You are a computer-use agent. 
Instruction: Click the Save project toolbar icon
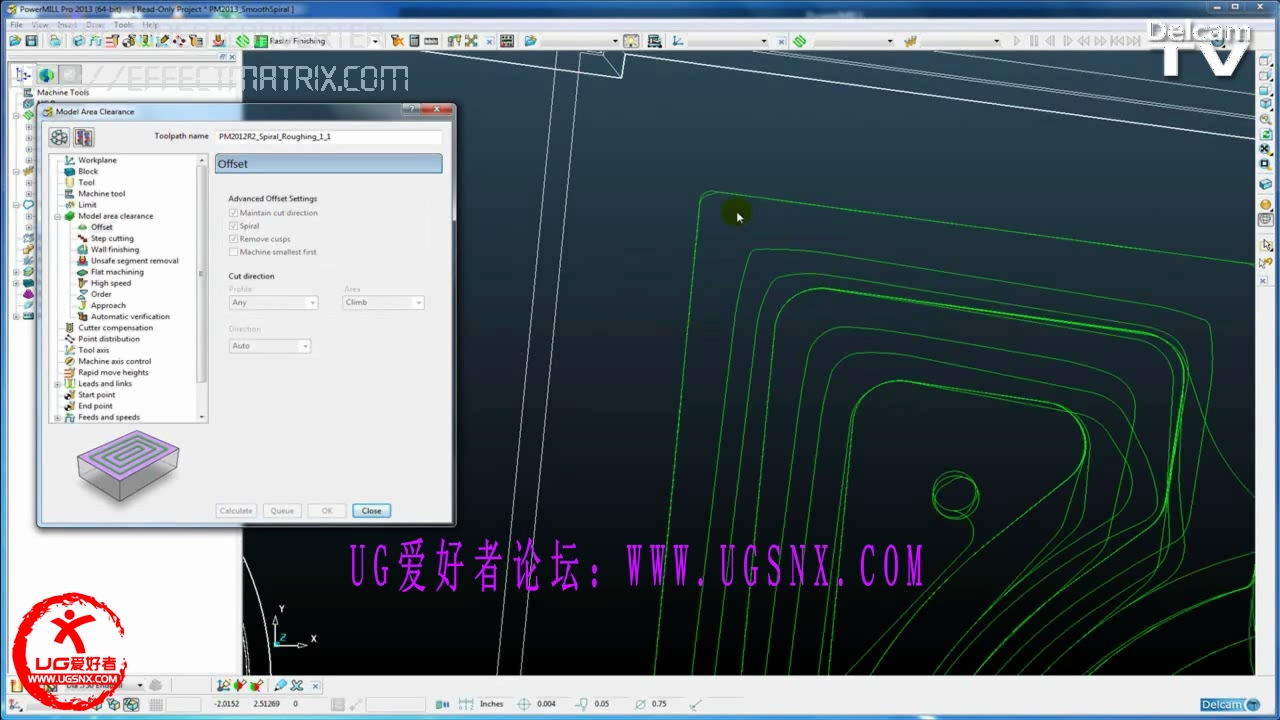coord(31,41)
